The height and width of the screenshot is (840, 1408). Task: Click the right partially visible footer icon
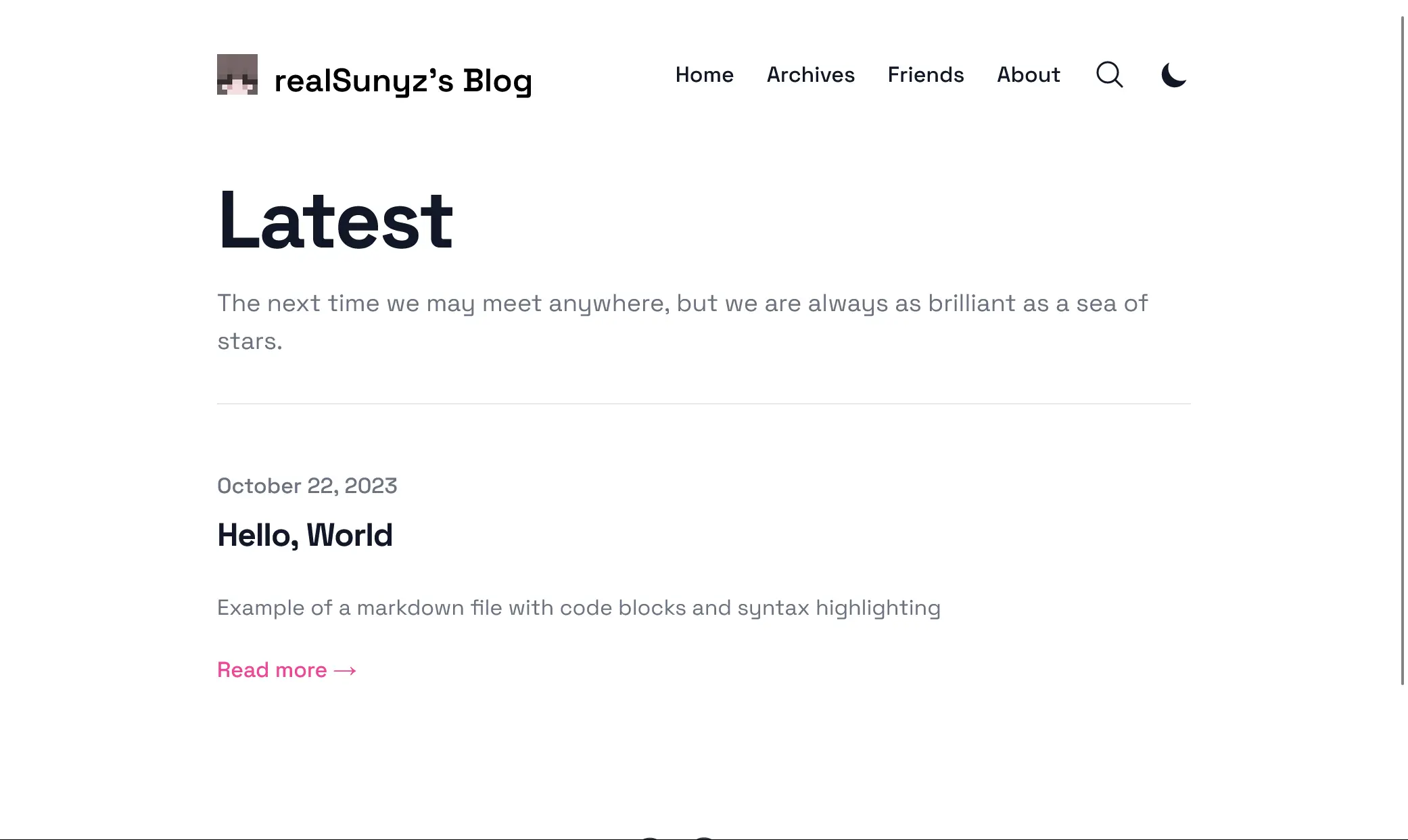[x=704, y=838]
